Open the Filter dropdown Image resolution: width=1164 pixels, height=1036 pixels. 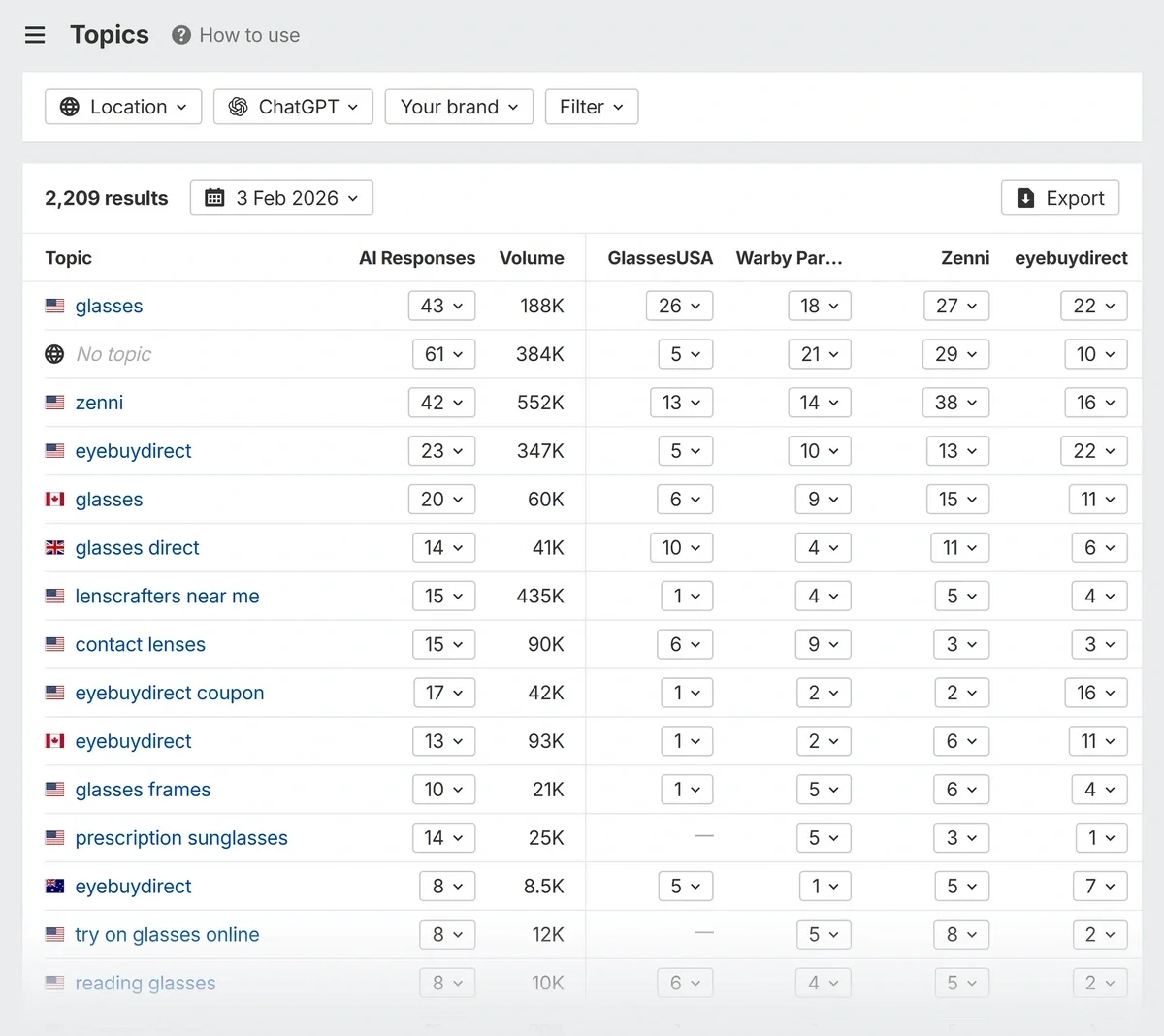[x=591, y=107]
